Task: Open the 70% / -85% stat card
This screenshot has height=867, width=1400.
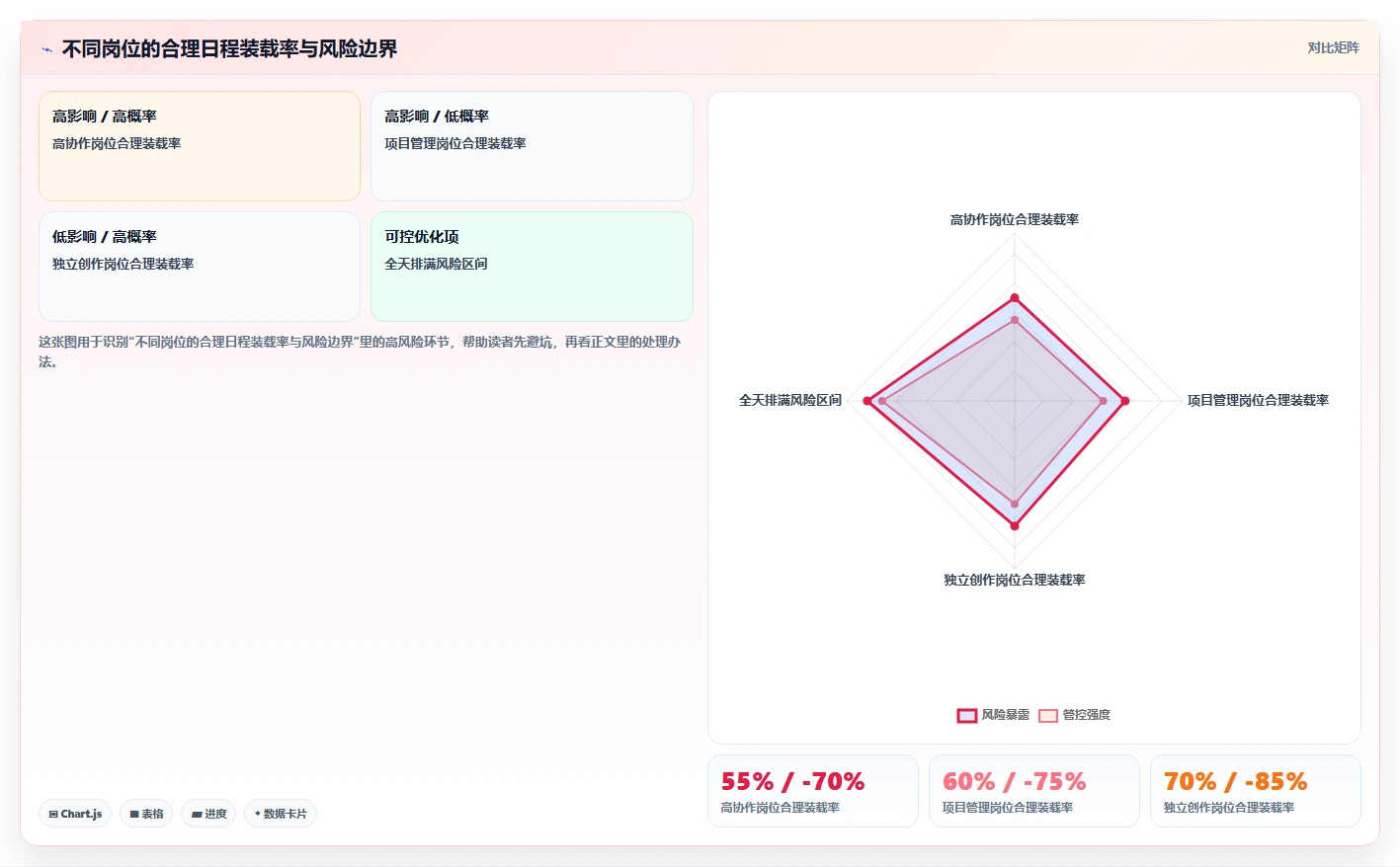Action: click(x=1256, y=791)
